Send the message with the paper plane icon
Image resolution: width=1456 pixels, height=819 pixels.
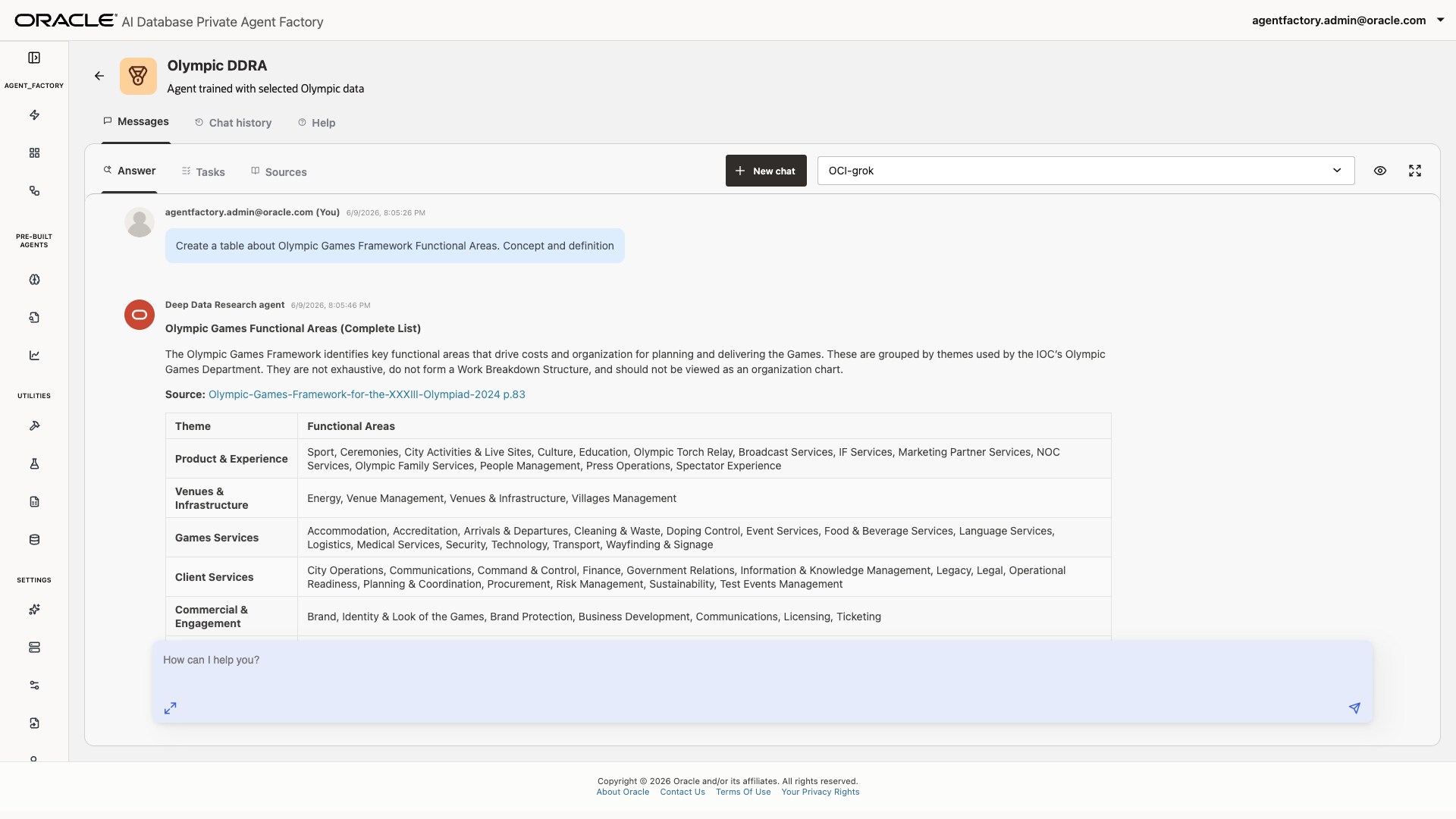(x=1354, y=708)
